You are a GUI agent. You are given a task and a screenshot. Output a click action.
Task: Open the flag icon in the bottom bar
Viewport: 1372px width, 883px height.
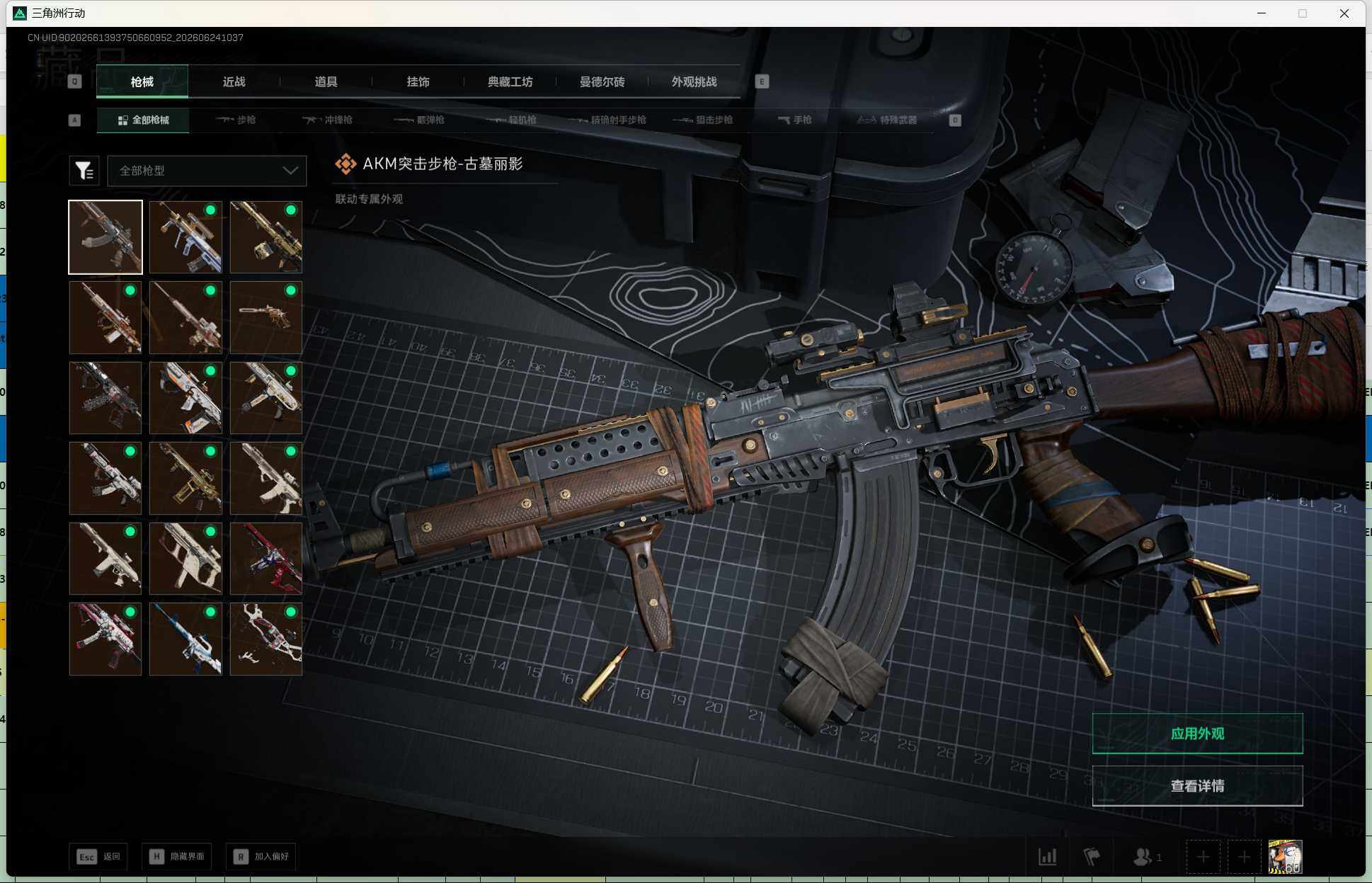click(x=1092, y=858)
